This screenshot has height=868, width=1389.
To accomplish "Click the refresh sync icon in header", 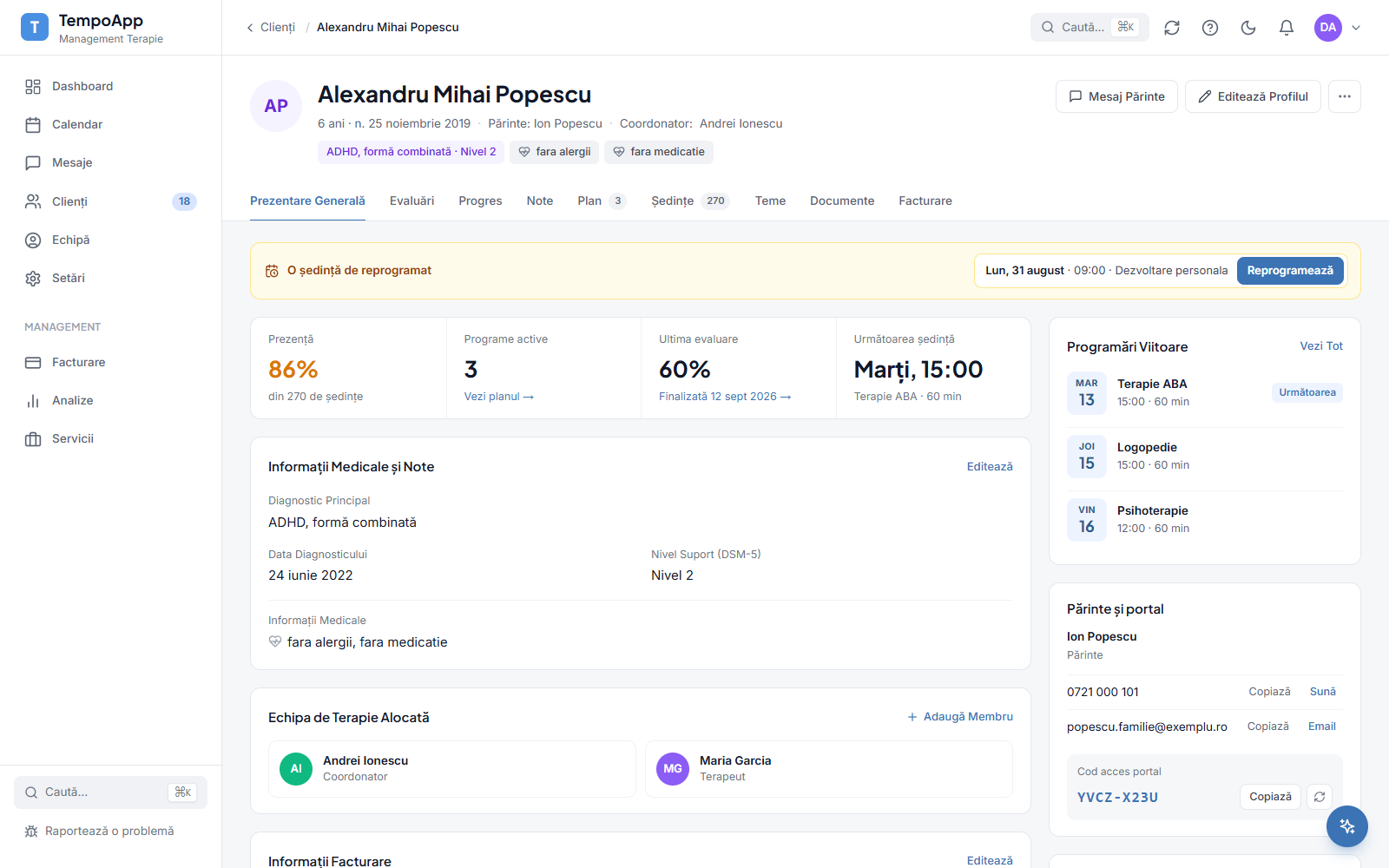I will pyautogui.click(x=1172, y=28).
